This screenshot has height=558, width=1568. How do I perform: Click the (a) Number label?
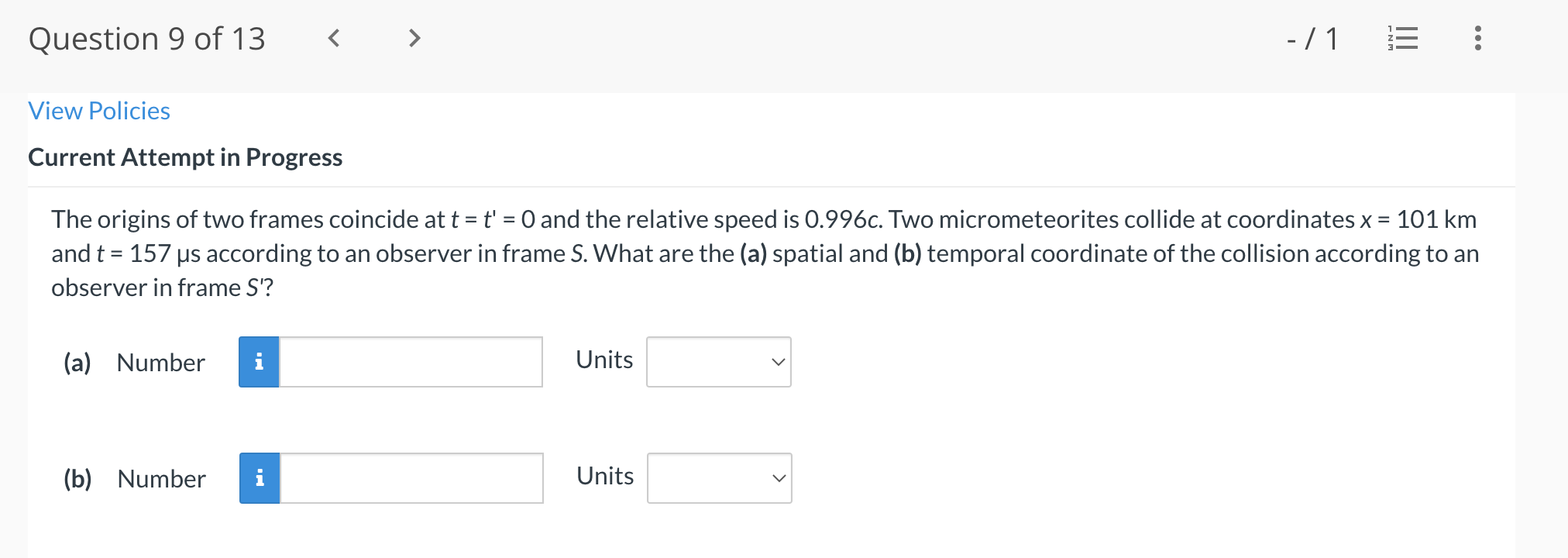point(134,363)
